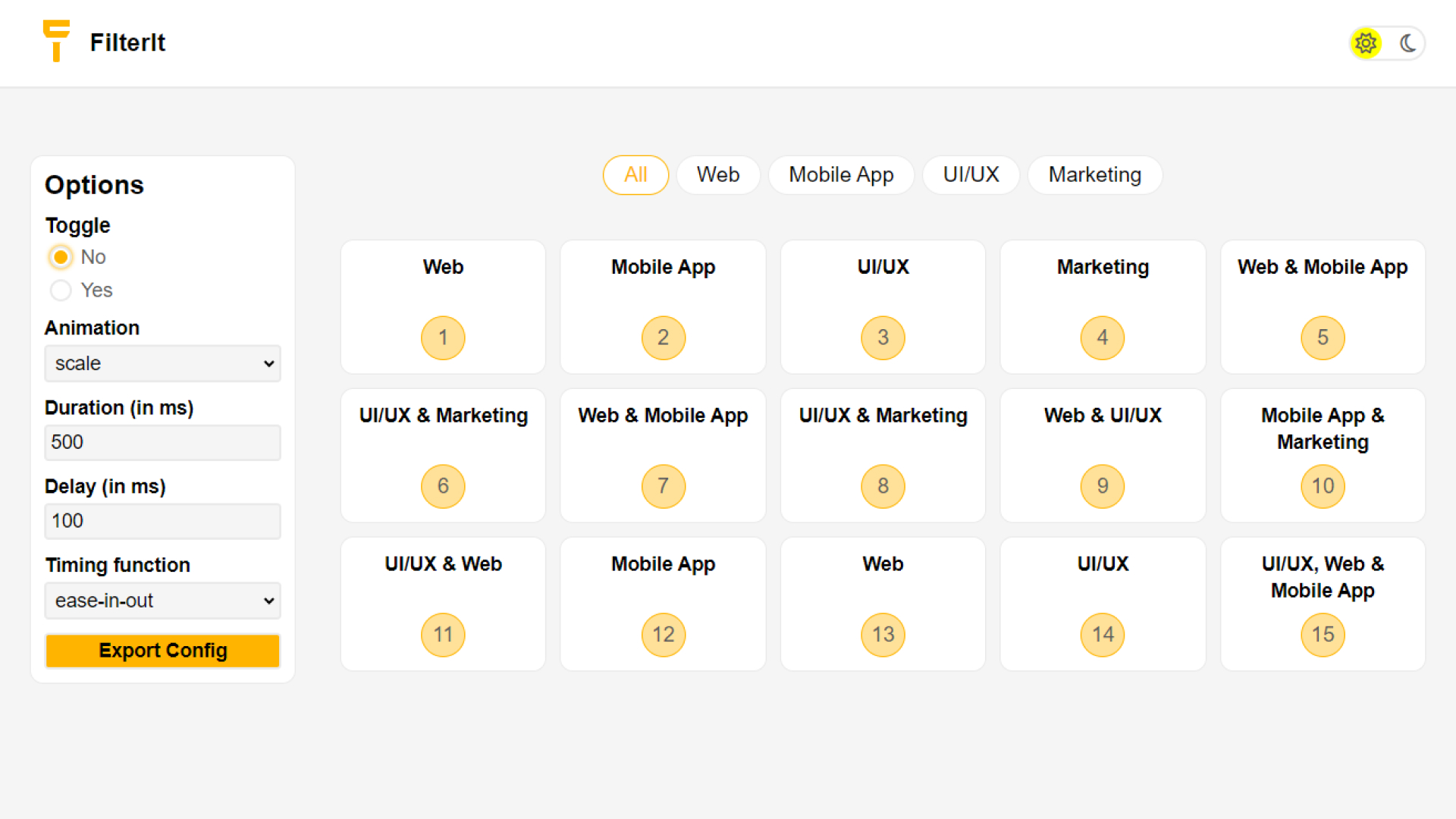Filter by the Marketing tab
Image resolution: width=1456 pixels, height=819 pixels.
[x=1094, y=175]
